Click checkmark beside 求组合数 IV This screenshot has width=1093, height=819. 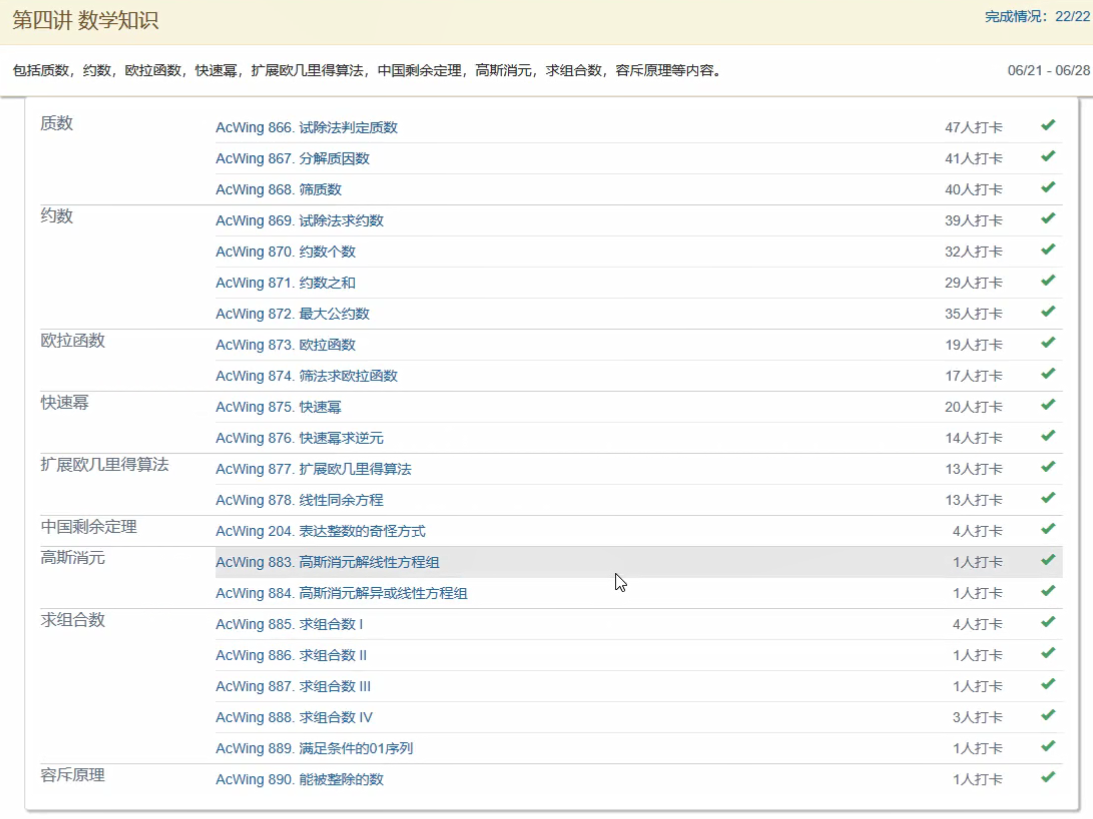(x=1047, y=715)
